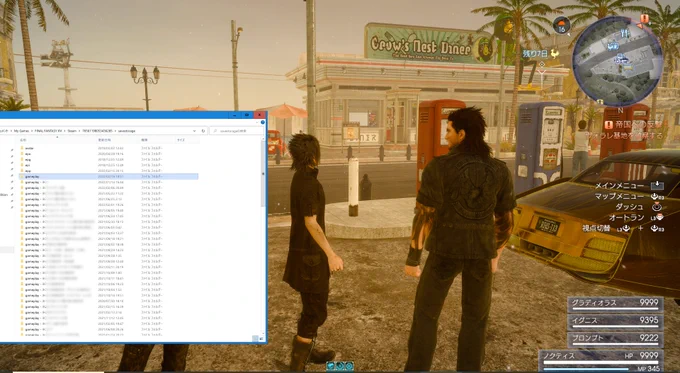Select the highlighted gameplay folder row
Screen dimensions: 680x373
(108, 177)
